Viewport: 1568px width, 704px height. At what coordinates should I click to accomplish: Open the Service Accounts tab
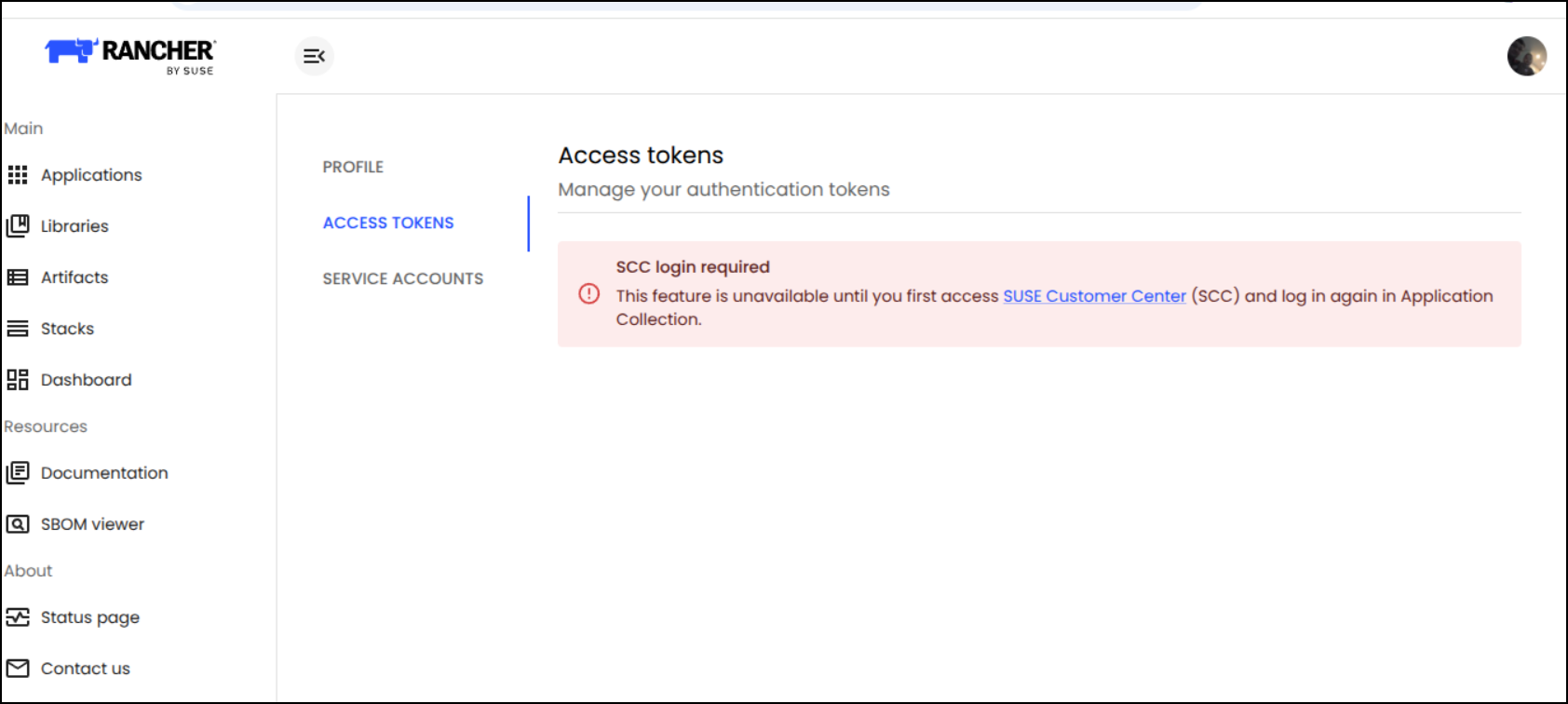pos(403,278)
